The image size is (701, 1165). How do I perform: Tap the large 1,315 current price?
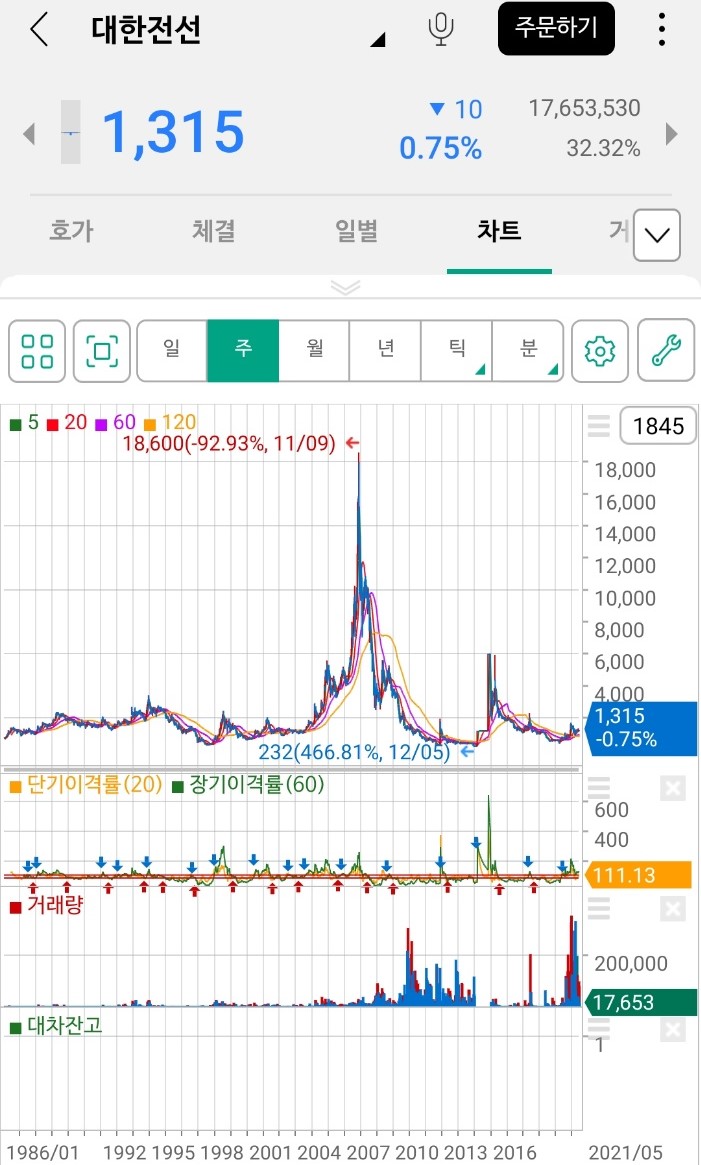pos(173,132)
